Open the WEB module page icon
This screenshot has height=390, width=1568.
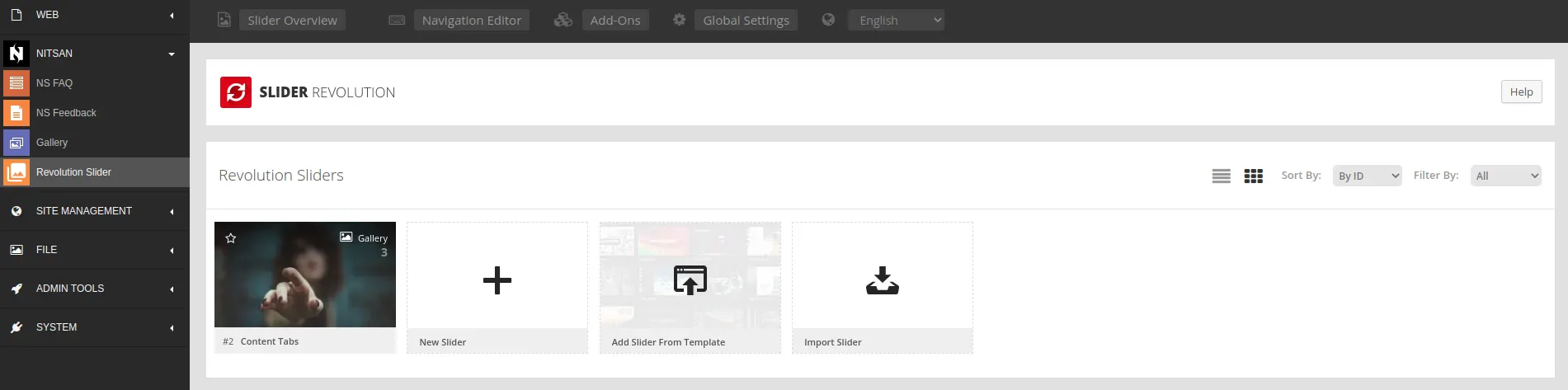tap(16, 15)
